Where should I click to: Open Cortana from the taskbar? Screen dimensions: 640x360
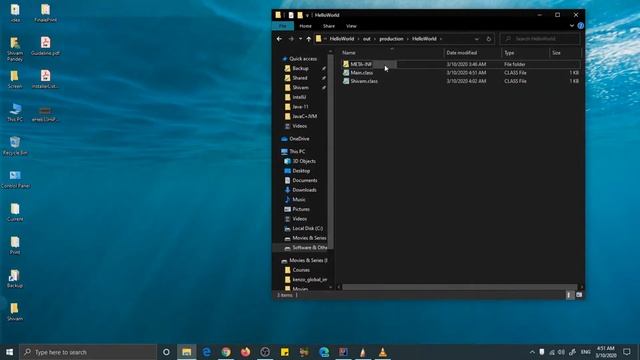166,352
